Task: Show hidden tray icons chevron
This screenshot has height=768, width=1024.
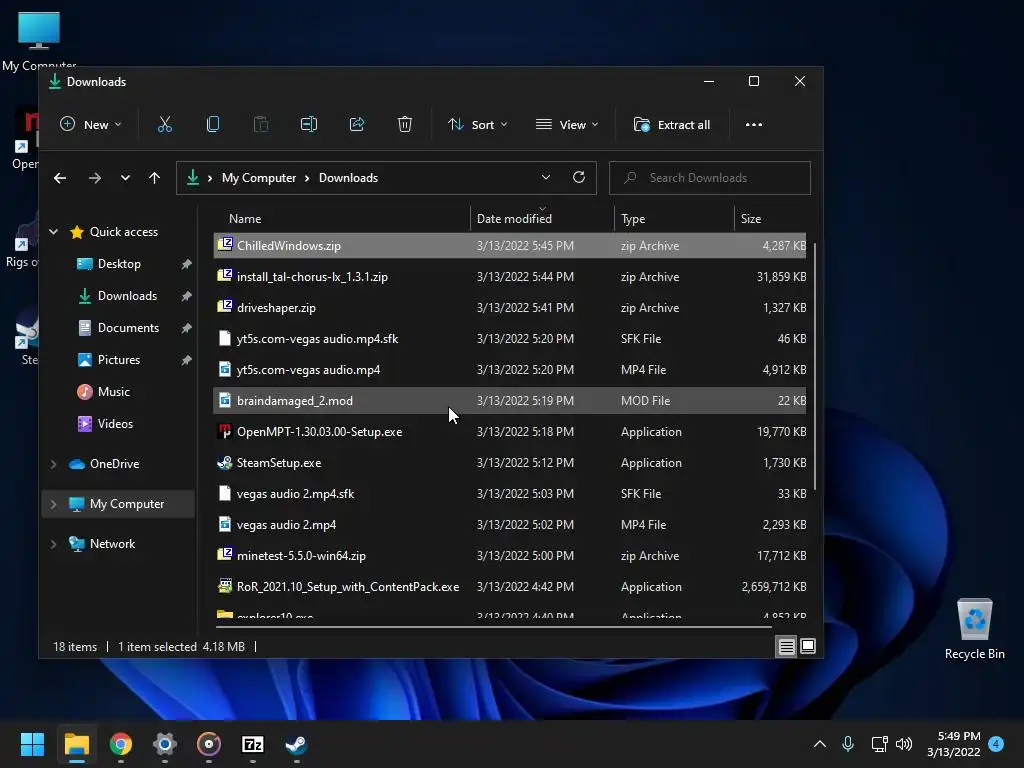Action: point(820,744)
